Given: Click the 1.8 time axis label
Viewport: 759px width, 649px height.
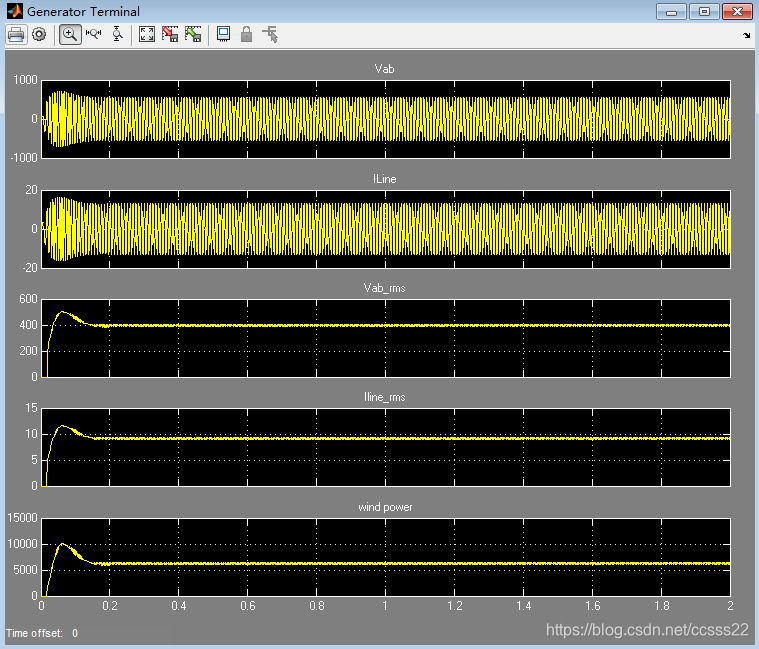Looking at the screenshot, I should [x=662, y=606].
